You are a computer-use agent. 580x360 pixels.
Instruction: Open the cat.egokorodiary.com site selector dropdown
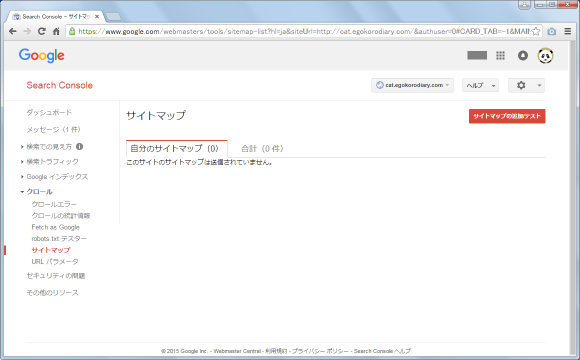click(x=412, y=85)
